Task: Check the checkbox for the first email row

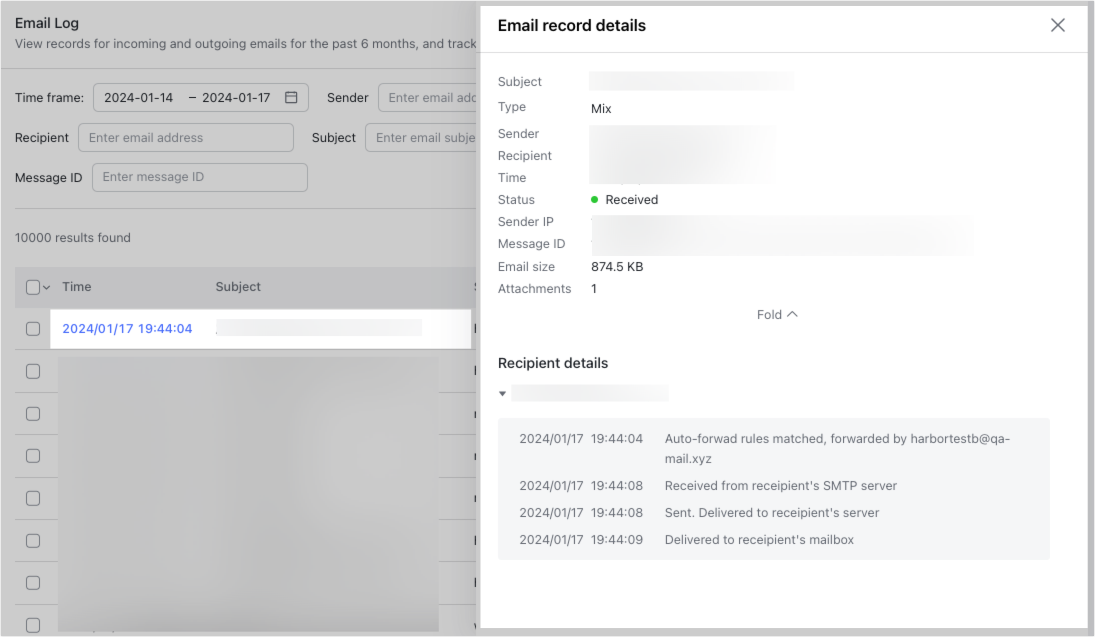Action: point(33,329)
